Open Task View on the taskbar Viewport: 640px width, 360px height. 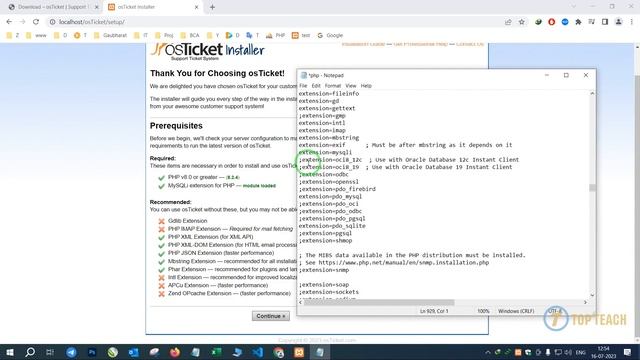[50, 352]
